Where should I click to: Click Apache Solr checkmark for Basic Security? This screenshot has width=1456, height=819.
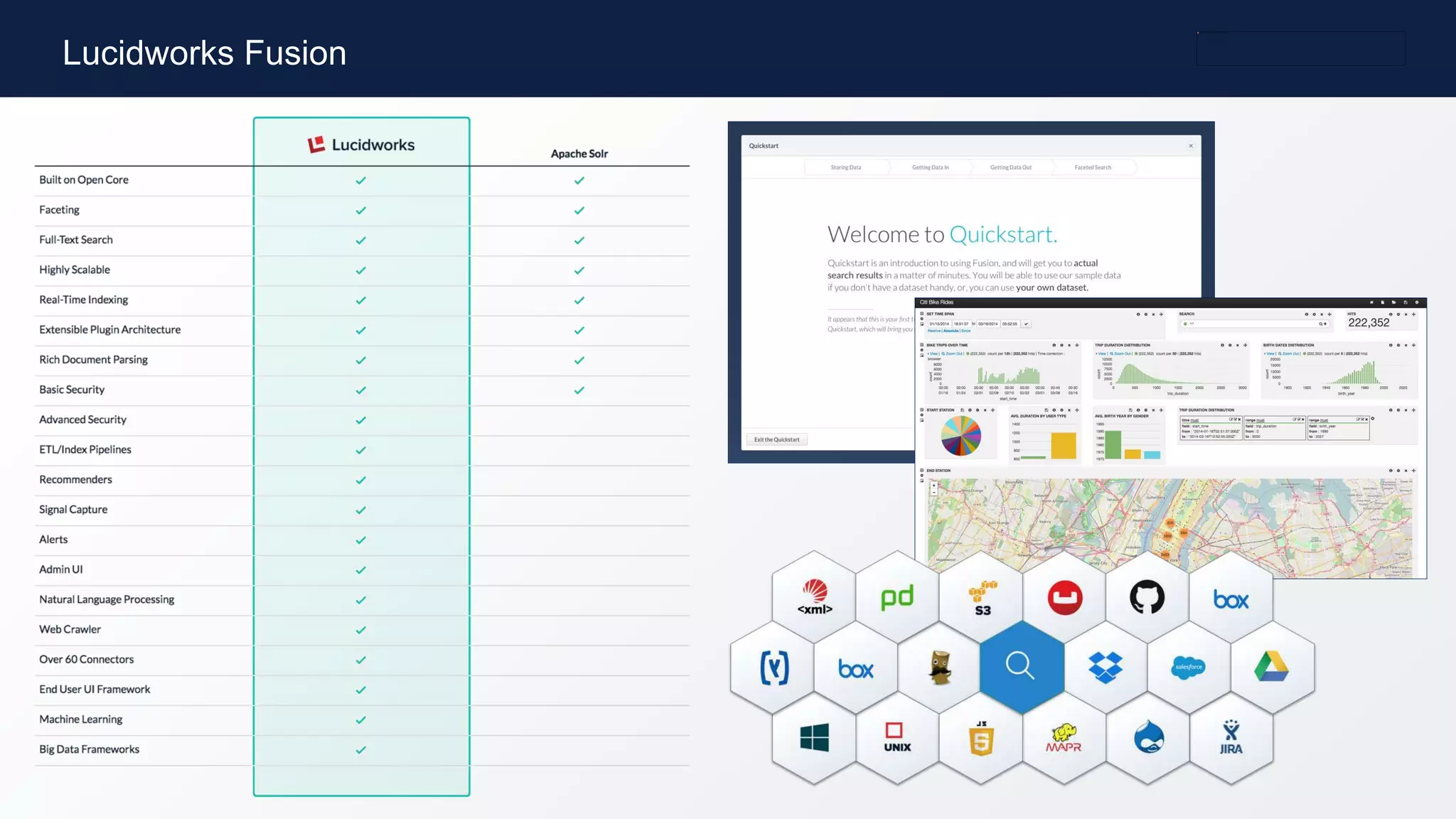tap(579, 390)
